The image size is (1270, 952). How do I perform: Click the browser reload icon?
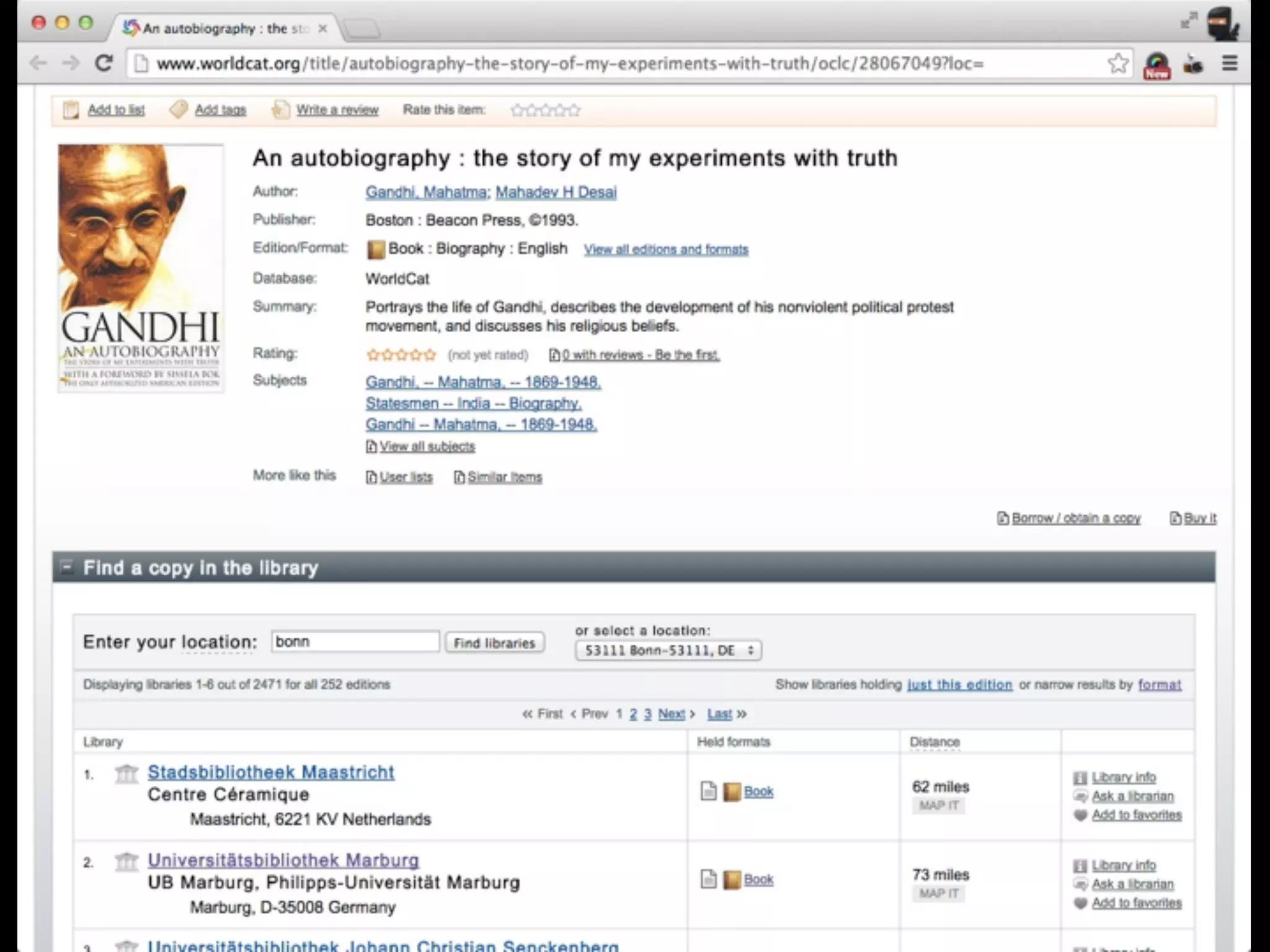click(x=104, y=63)
